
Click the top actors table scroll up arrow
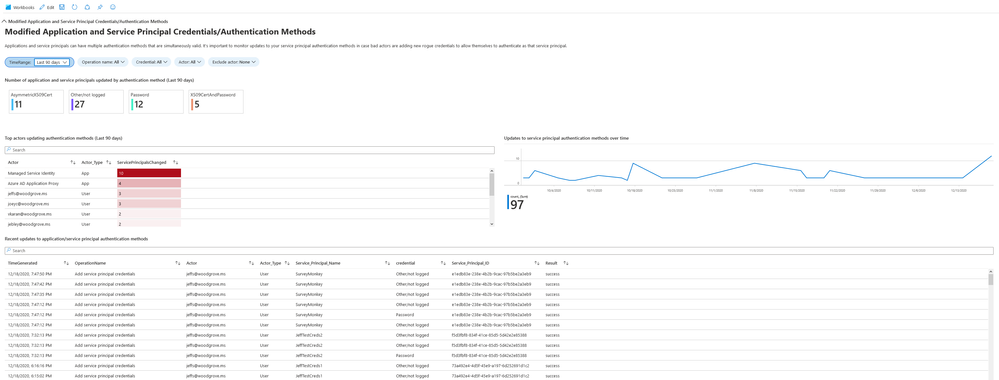coord(491,170)
